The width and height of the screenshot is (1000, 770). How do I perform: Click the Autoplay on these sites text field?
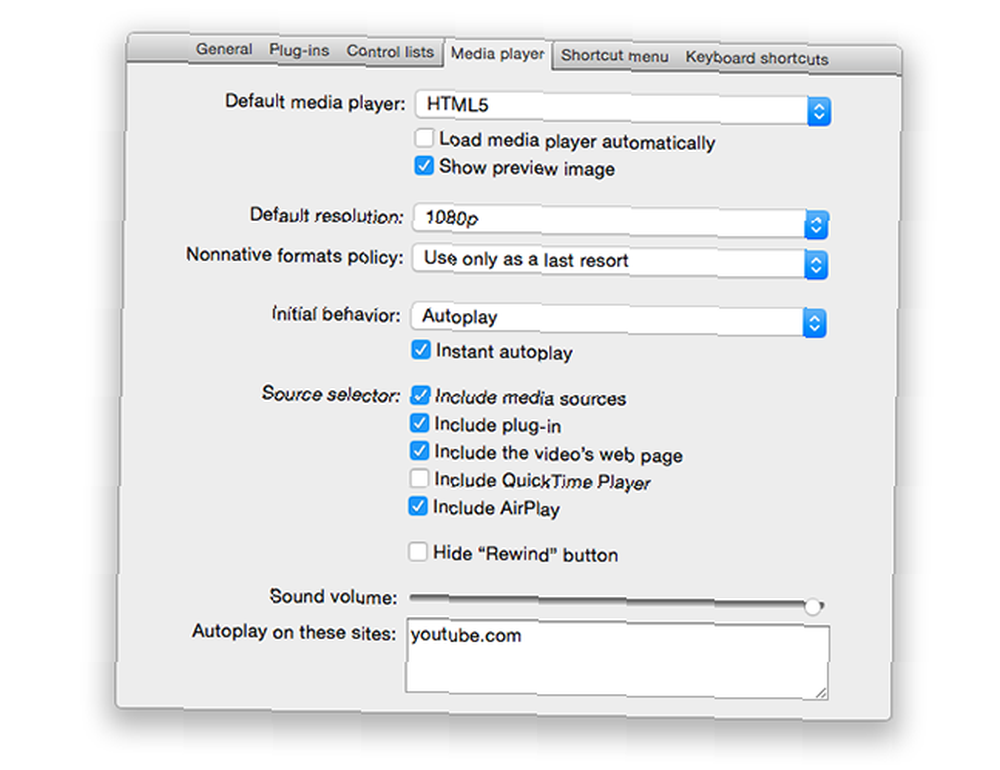(617, 658)
